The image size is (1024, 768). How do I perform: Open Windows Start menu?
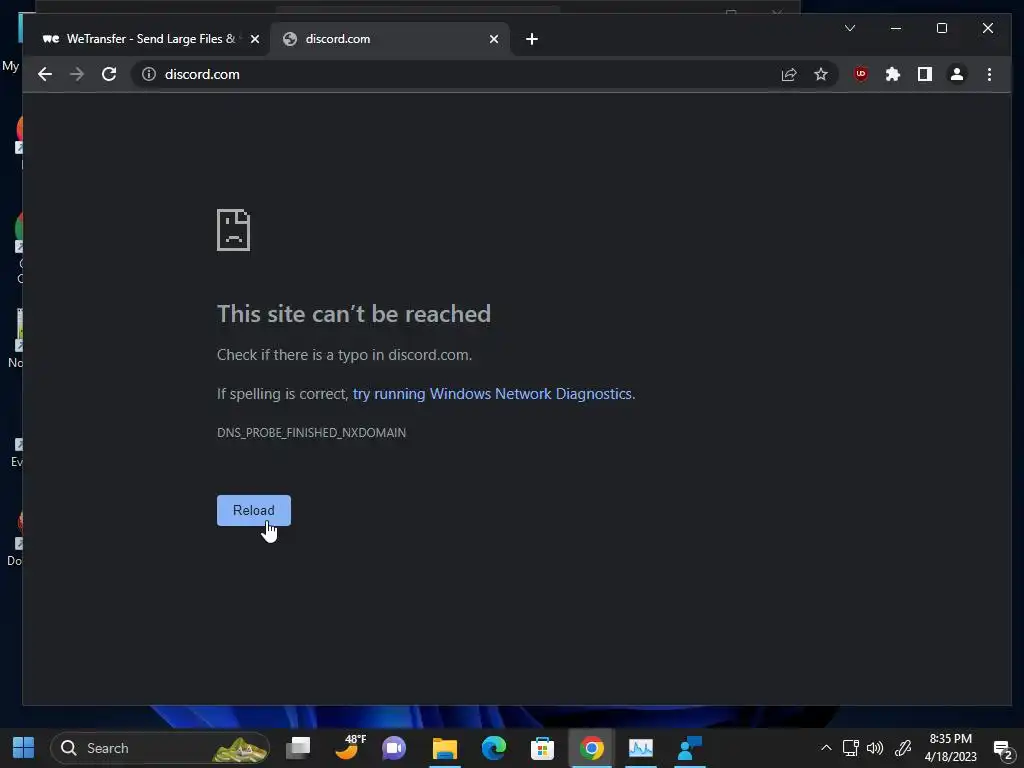point(24,748)
